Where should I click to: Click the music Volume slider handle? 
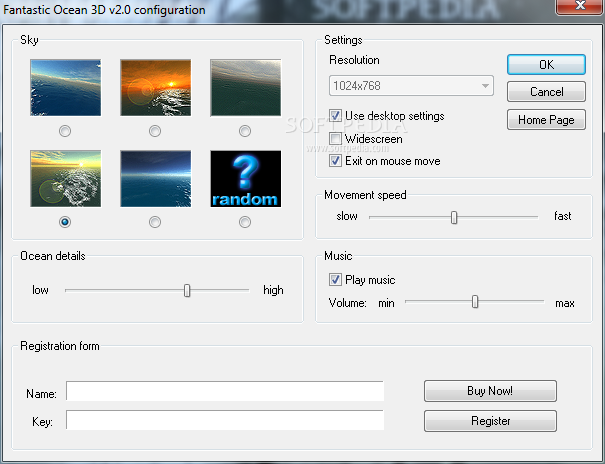pos(475,302)
